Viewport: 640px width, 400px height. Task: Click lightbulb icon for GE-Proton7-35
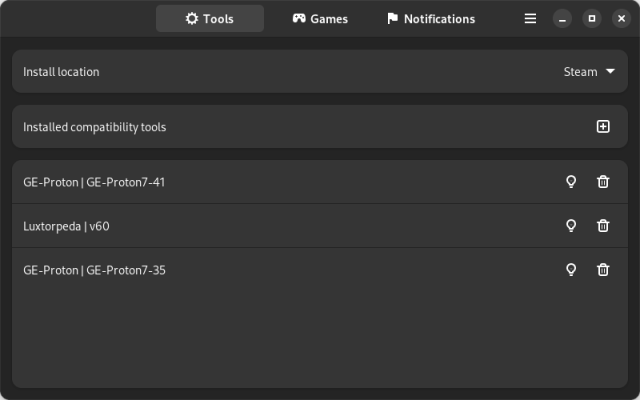[571, 270]
